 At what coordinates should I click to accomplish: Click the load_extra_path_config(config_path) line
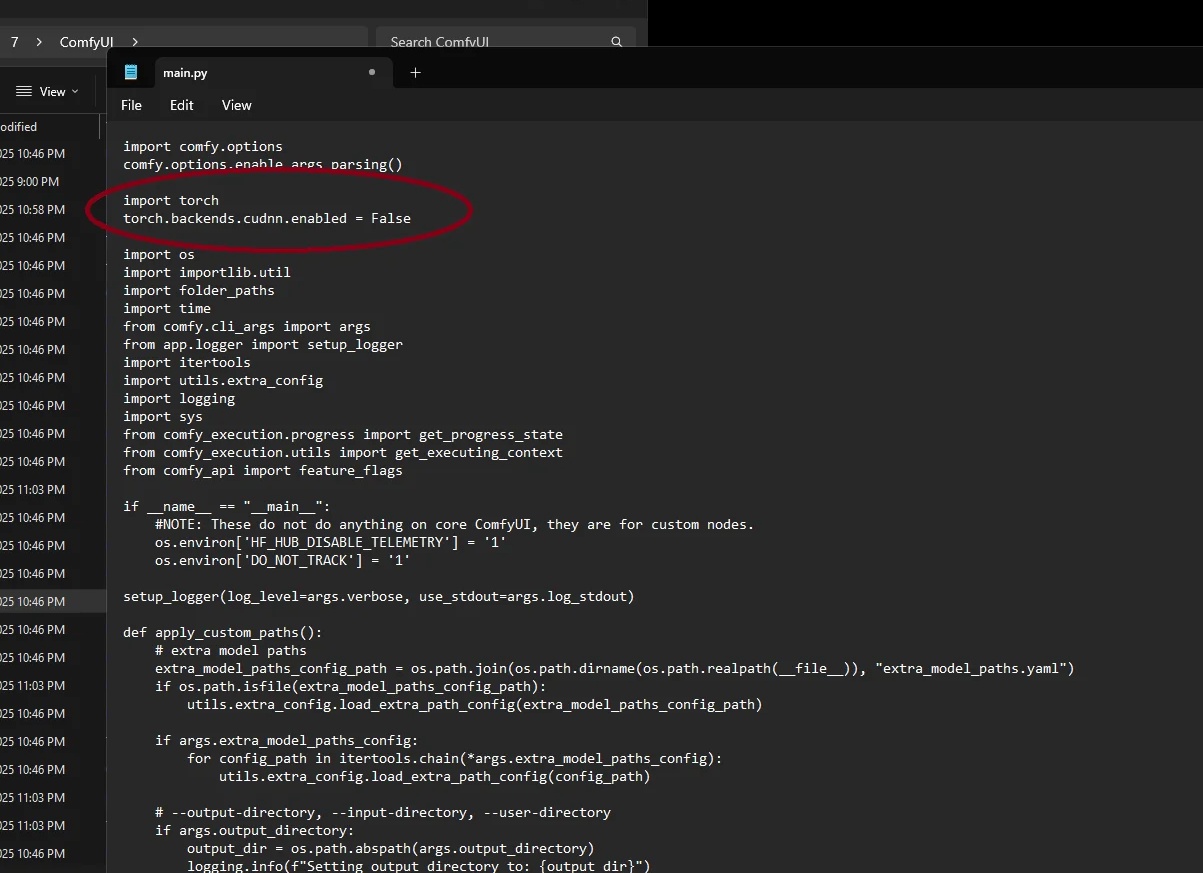click(435, 776)
